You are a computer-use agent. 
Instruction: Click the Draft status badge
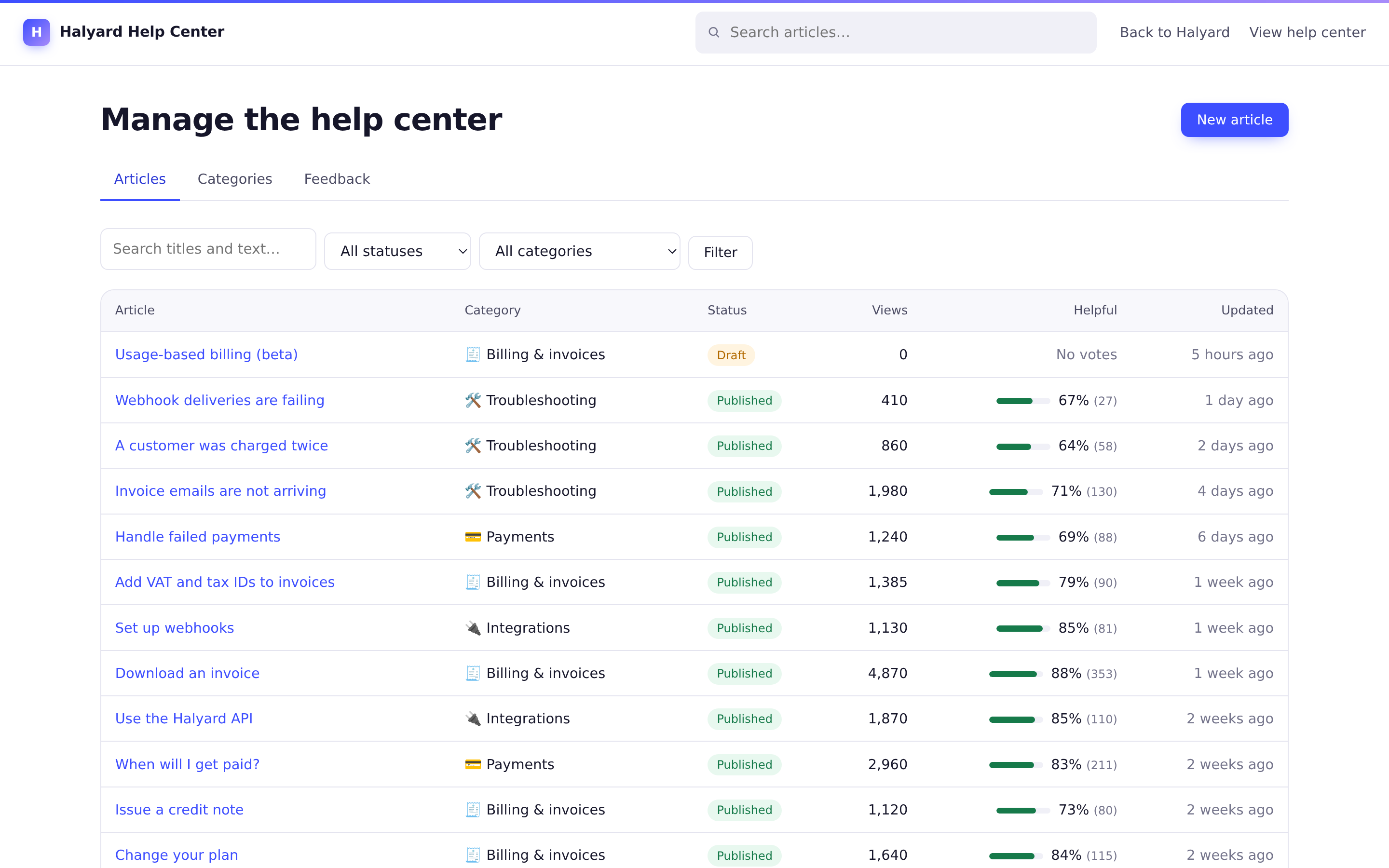click(731, 355)
